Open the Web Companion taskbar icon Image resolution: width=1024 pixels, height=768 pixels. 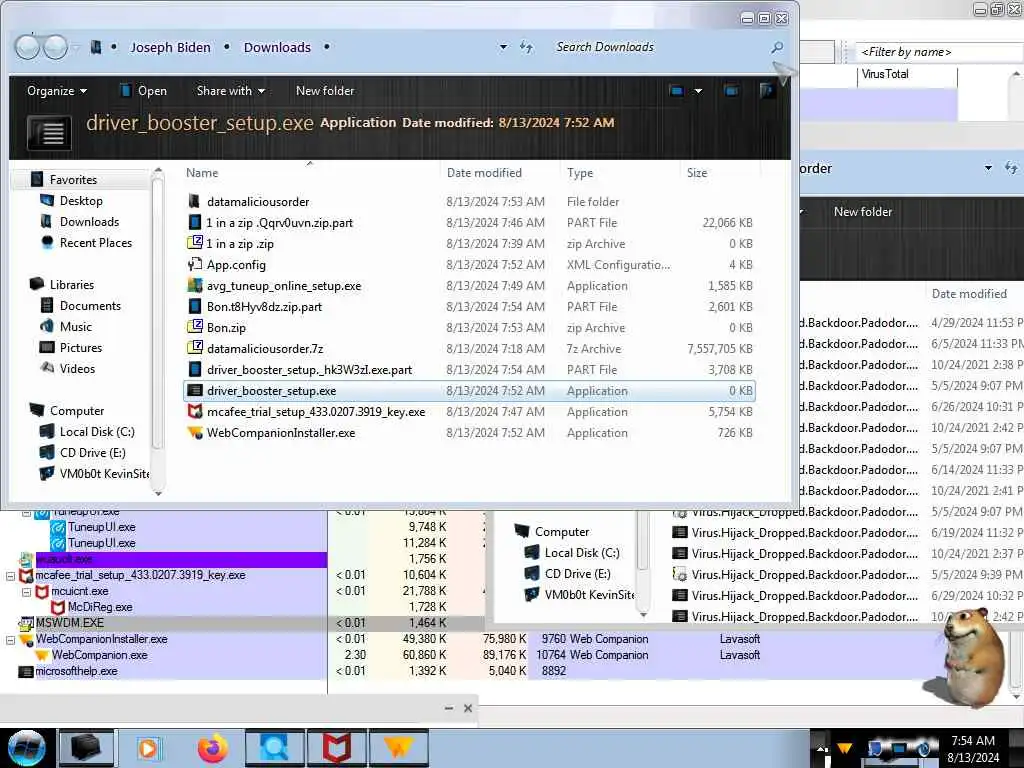[x=398, y=748]
